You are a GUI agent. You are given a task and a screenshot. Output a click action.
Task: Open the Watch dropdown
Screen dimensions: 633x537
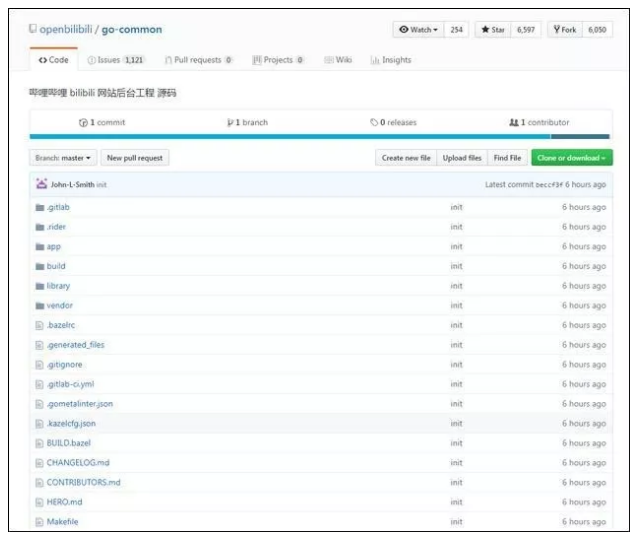(418, 30)
